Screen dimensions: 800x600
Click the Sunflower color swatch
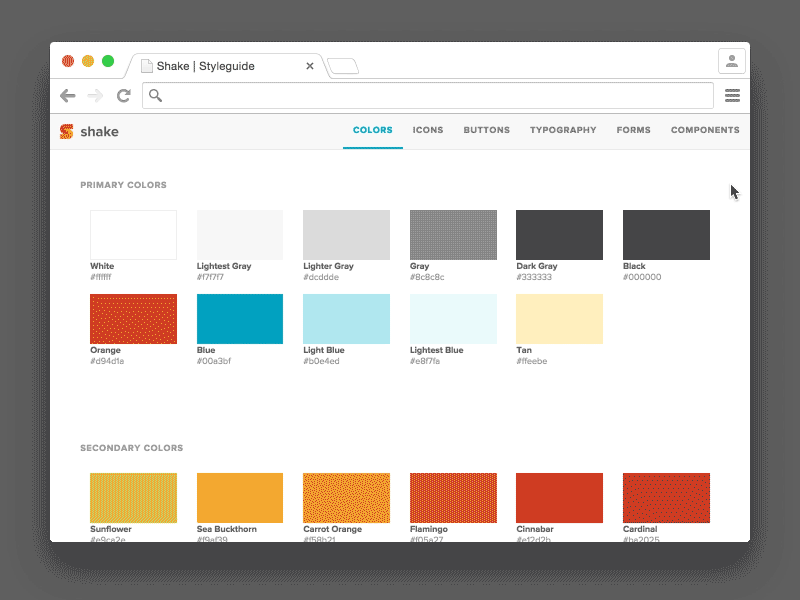pyautogui.click(x=133, y=497)
